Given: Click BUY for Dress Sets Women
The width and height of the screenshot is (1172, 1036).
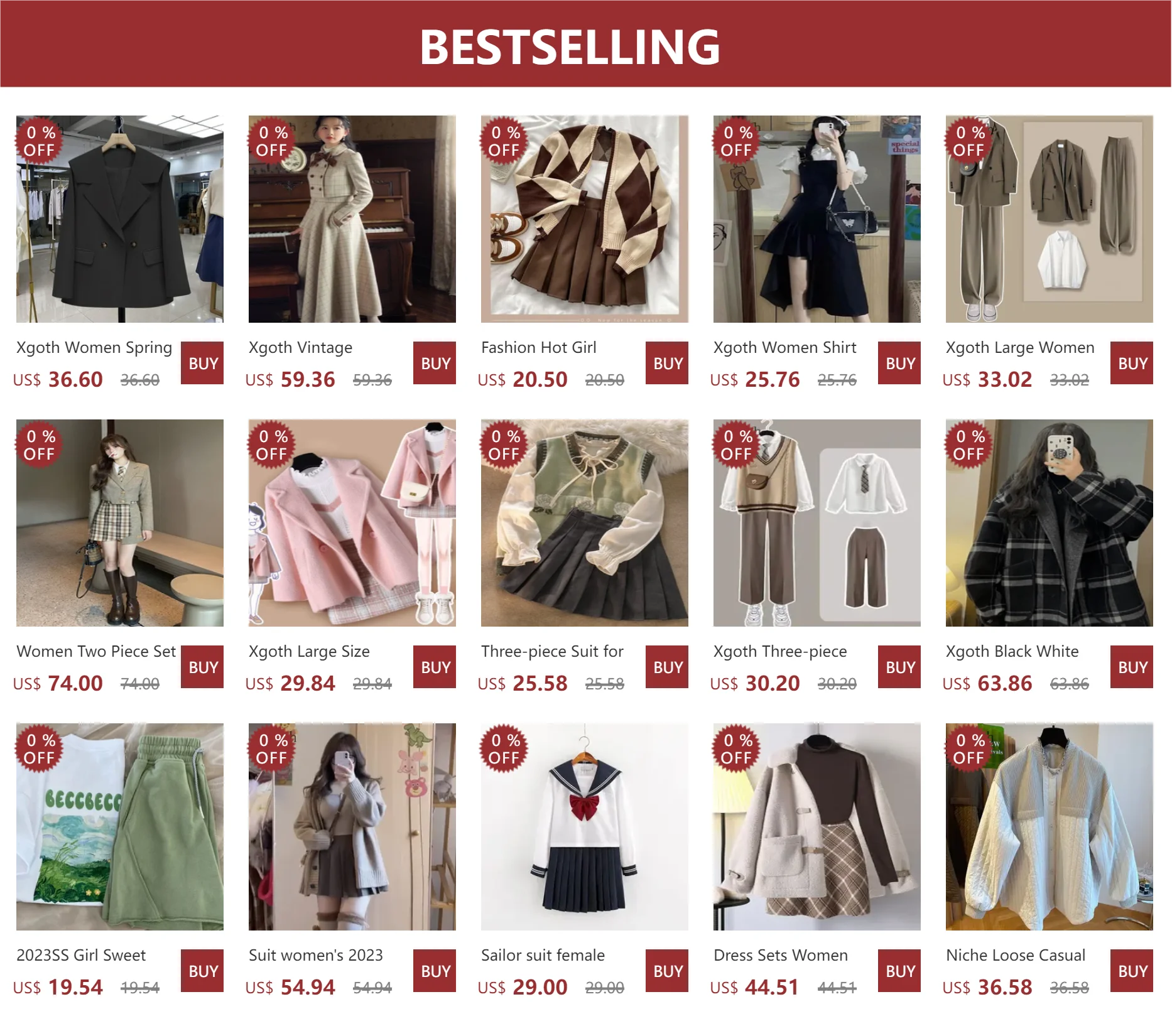Looking at the screenshot, I should (x=899, y=971).
